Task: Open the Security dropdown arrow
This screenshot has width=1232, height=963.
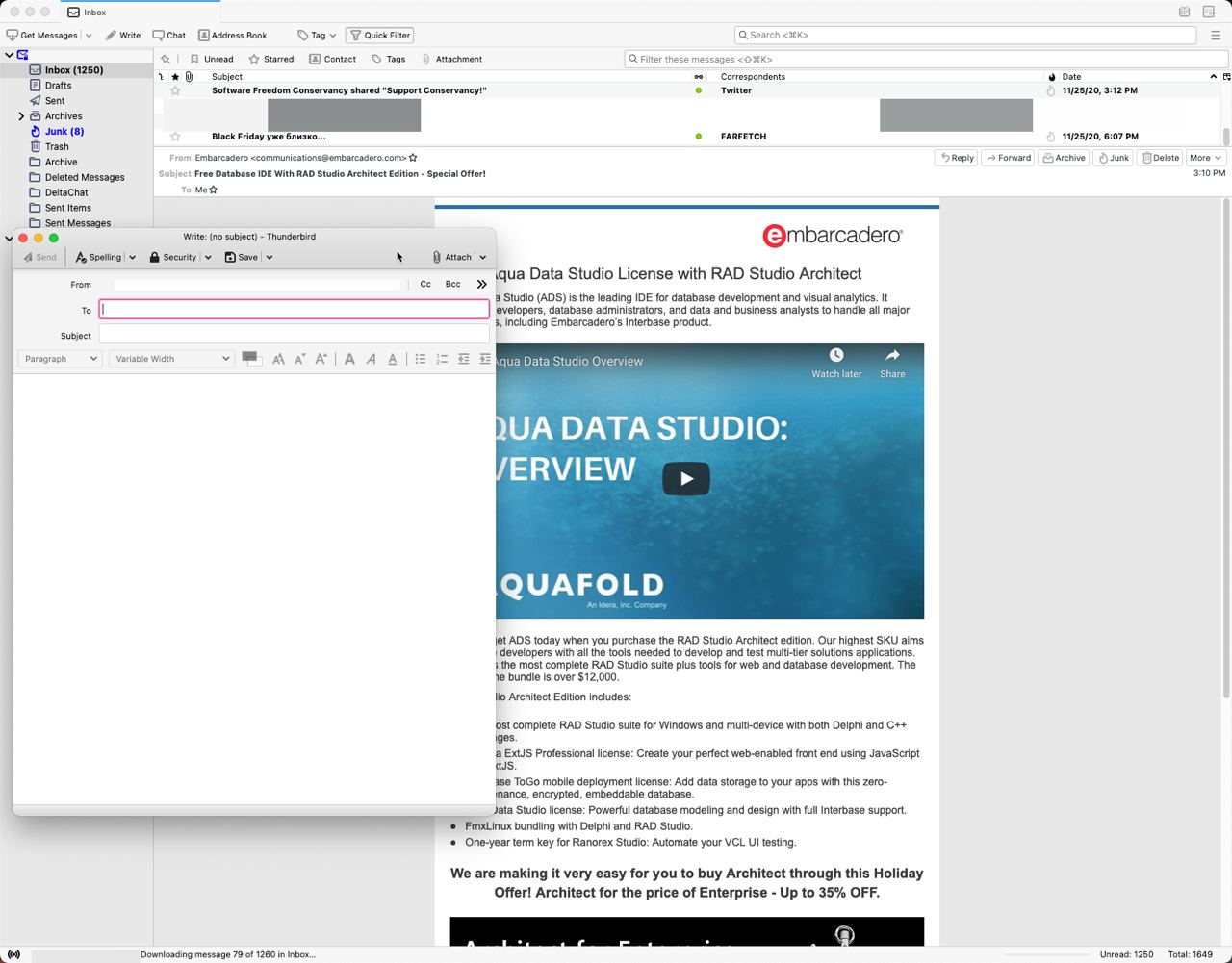Action: point(207,258)
